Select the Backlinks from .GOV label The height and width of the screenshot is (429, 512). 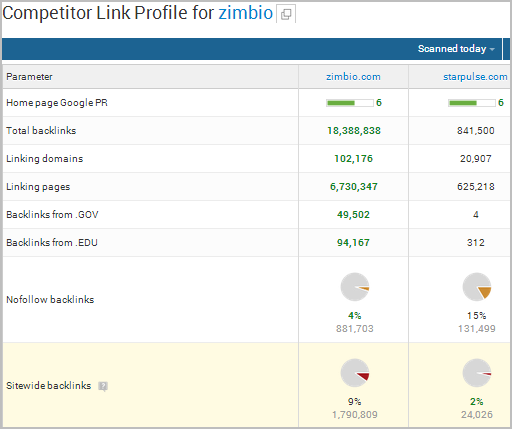[52, 214]
